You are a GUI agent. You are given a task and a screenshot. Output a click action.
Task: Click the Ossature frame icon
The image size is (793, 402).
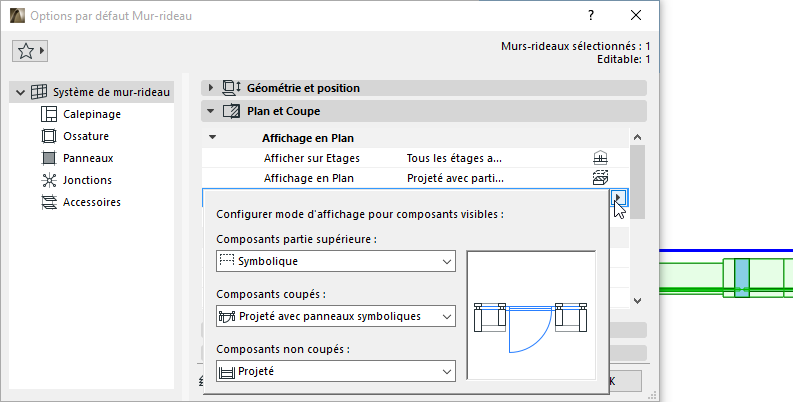point(48,136)
